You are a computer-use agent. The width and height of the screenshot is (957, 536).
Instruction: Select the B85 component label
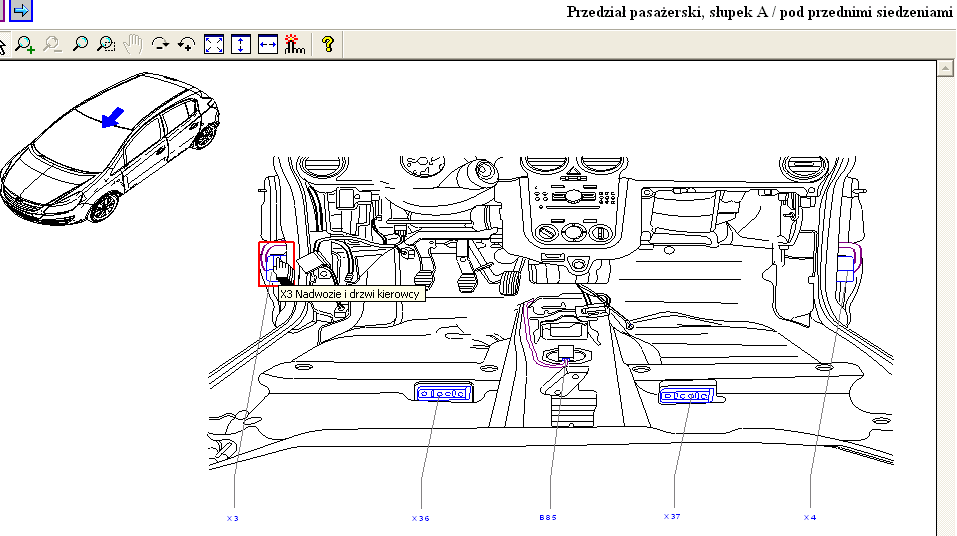pyautogui.click(x=547, y=518)
